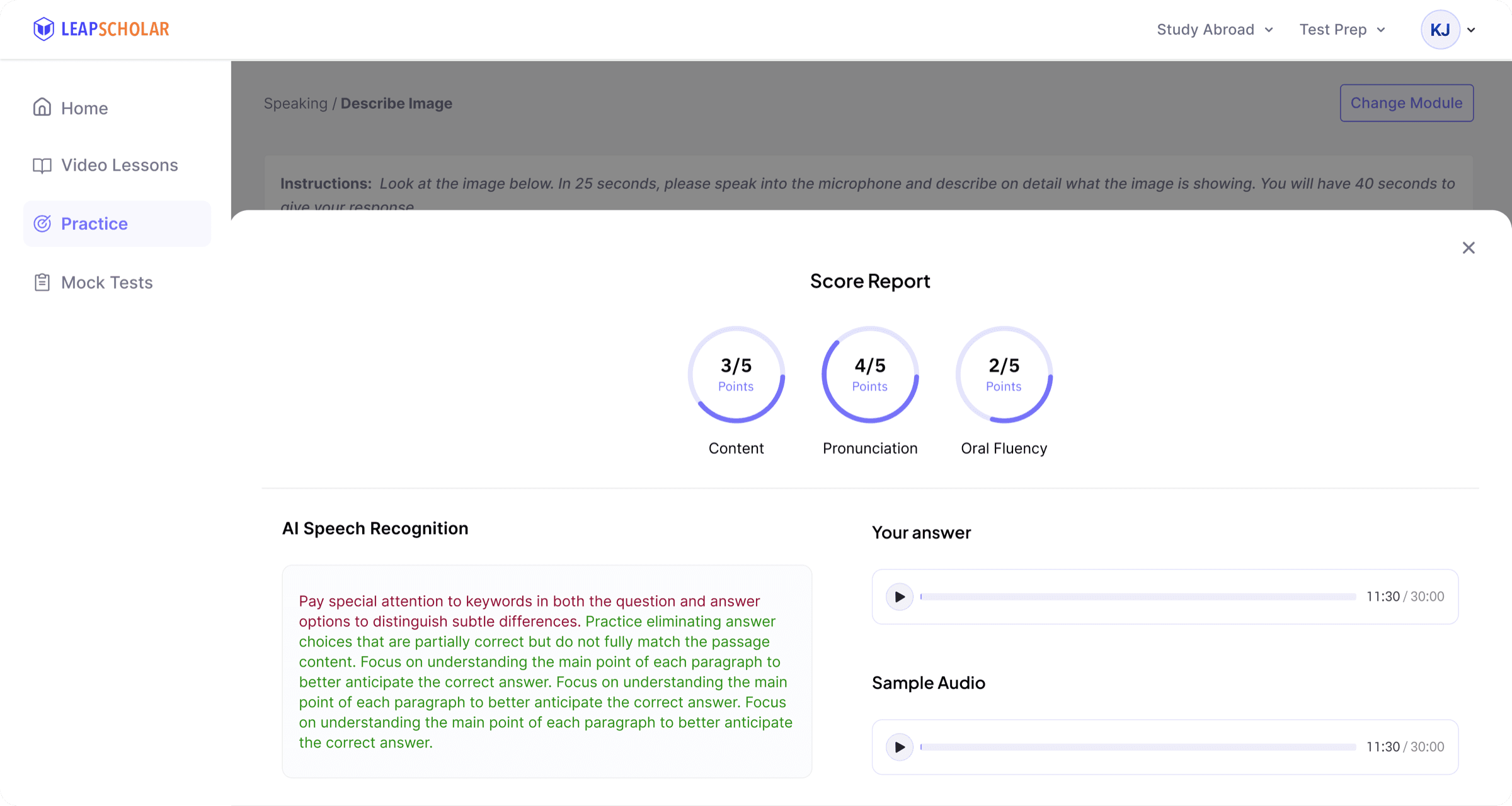This screenshot has height=806, width=1512.
Task: Click the Change Module button
Action: 1406,103
